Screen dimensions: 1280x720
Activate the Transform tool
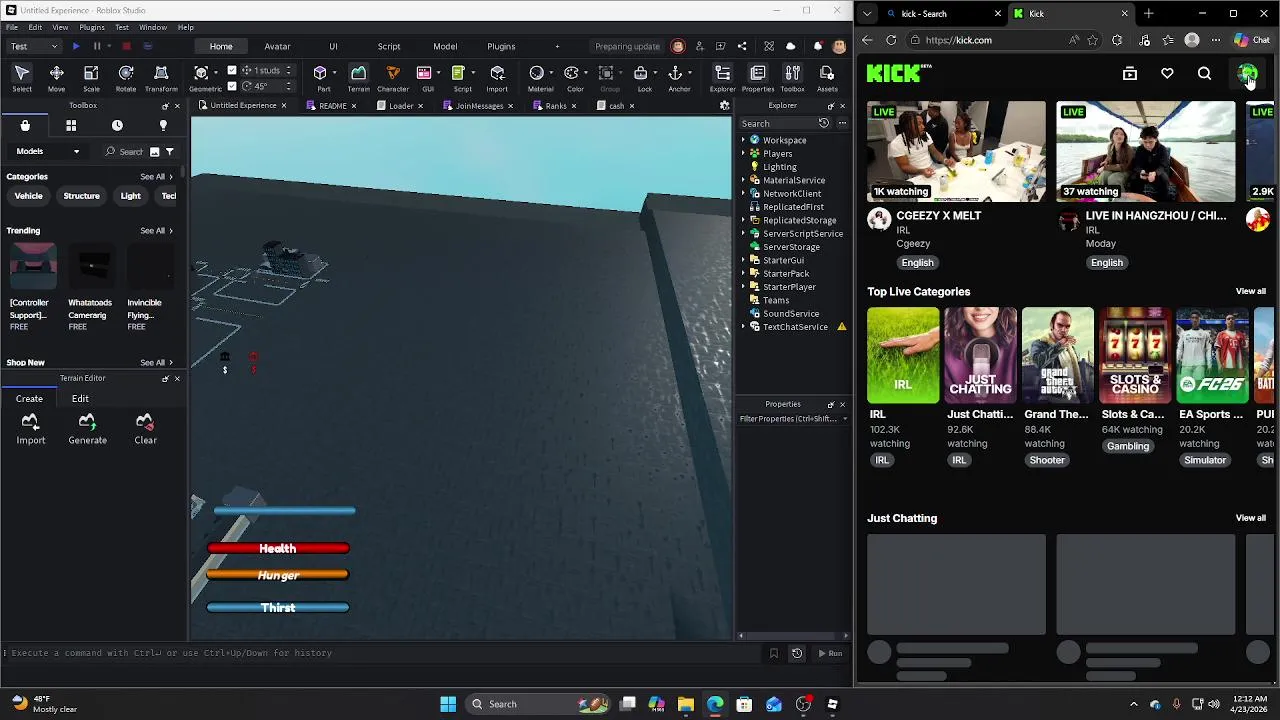pos(161,77)
